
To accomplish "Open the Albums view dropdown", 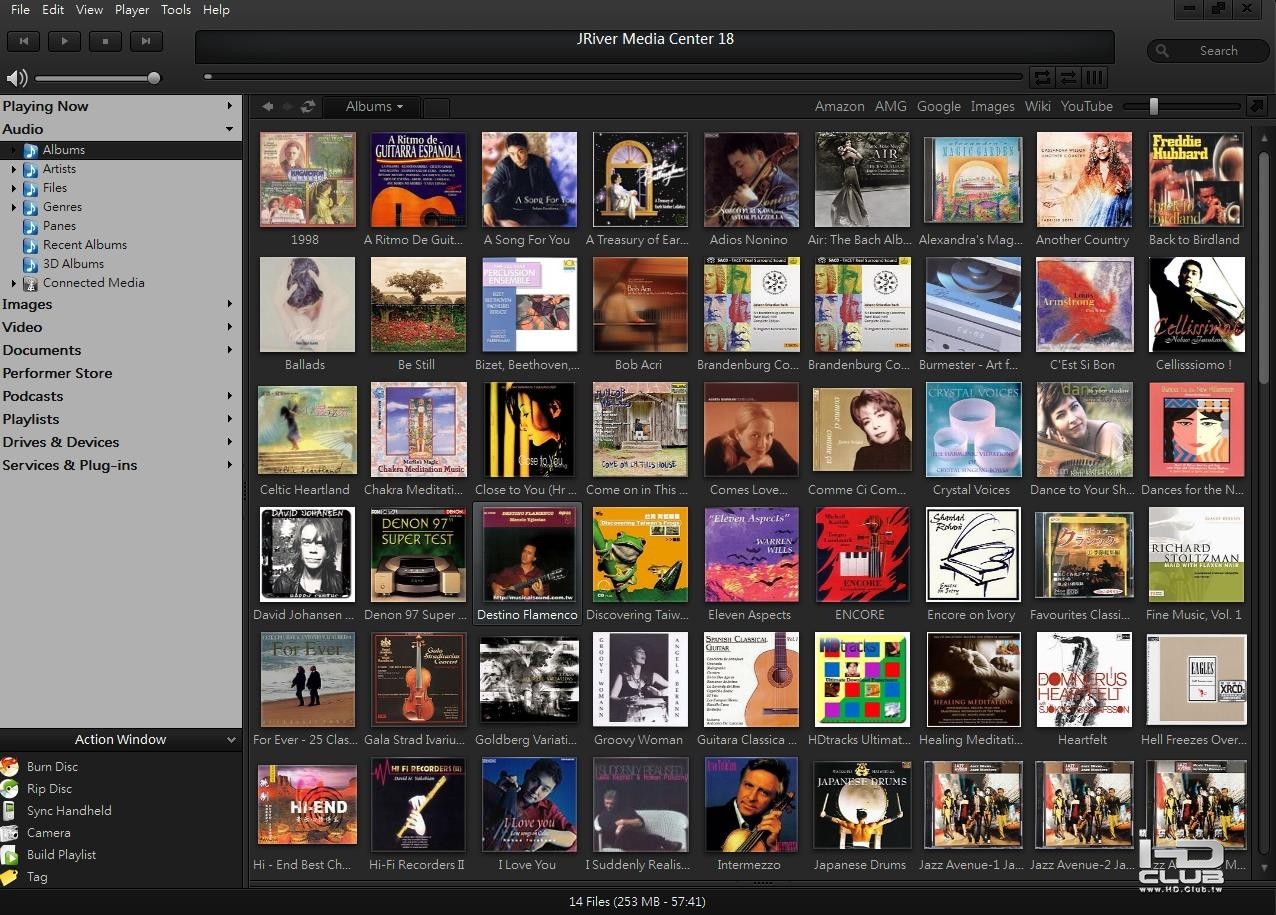I will click(x=374, y=107).
